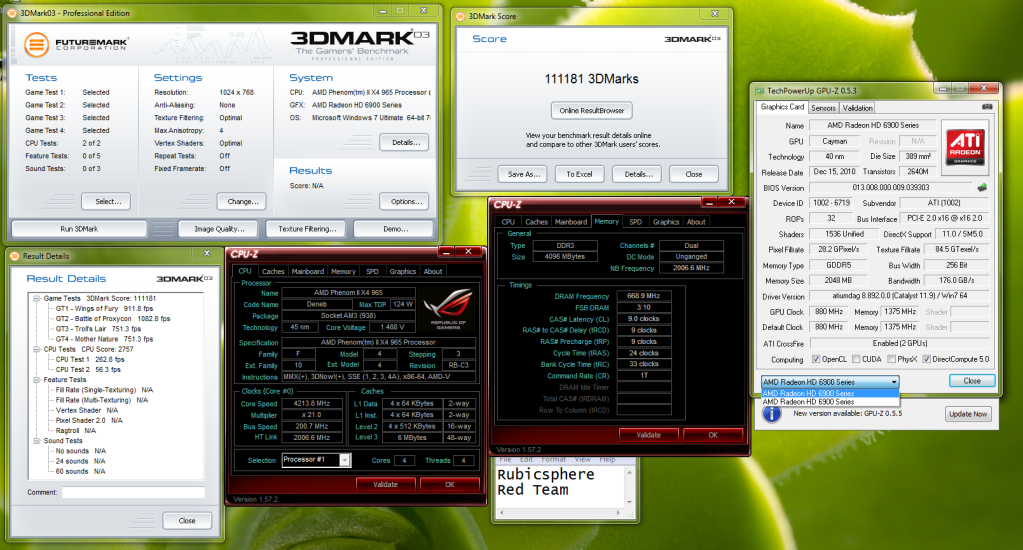Image resolution: width=1023 pixels, height=550 pixels.
Task: Select the CPU Test 1 result row
Action: tap(89, 359)
